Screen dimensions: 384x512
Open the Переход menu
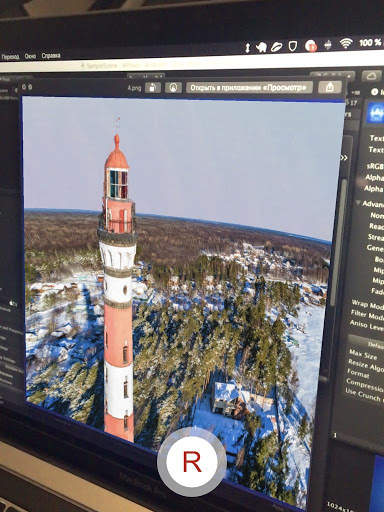(x=10, y=57)
